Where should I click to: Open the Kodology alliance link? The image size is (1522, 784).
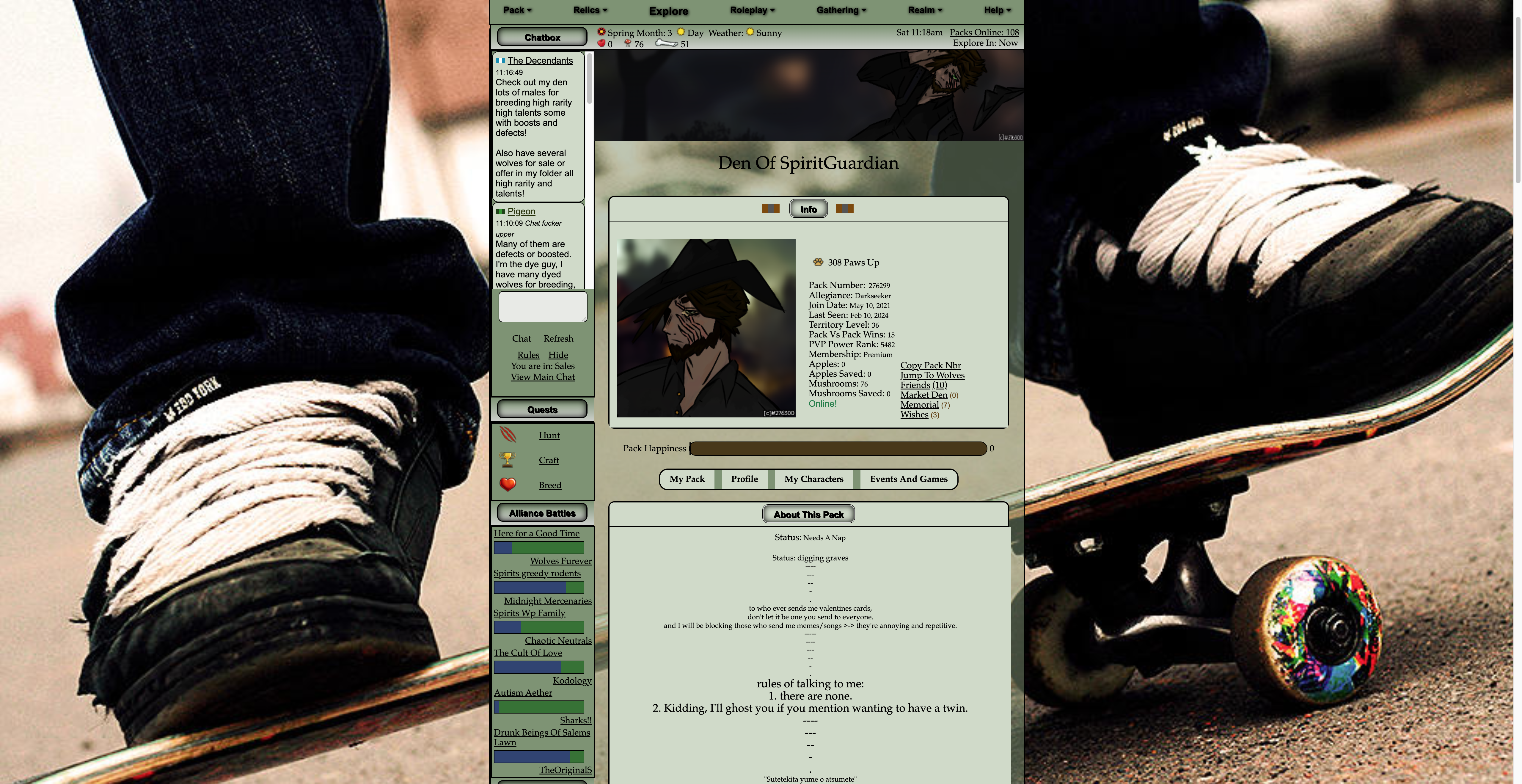(x=571, y=681)
